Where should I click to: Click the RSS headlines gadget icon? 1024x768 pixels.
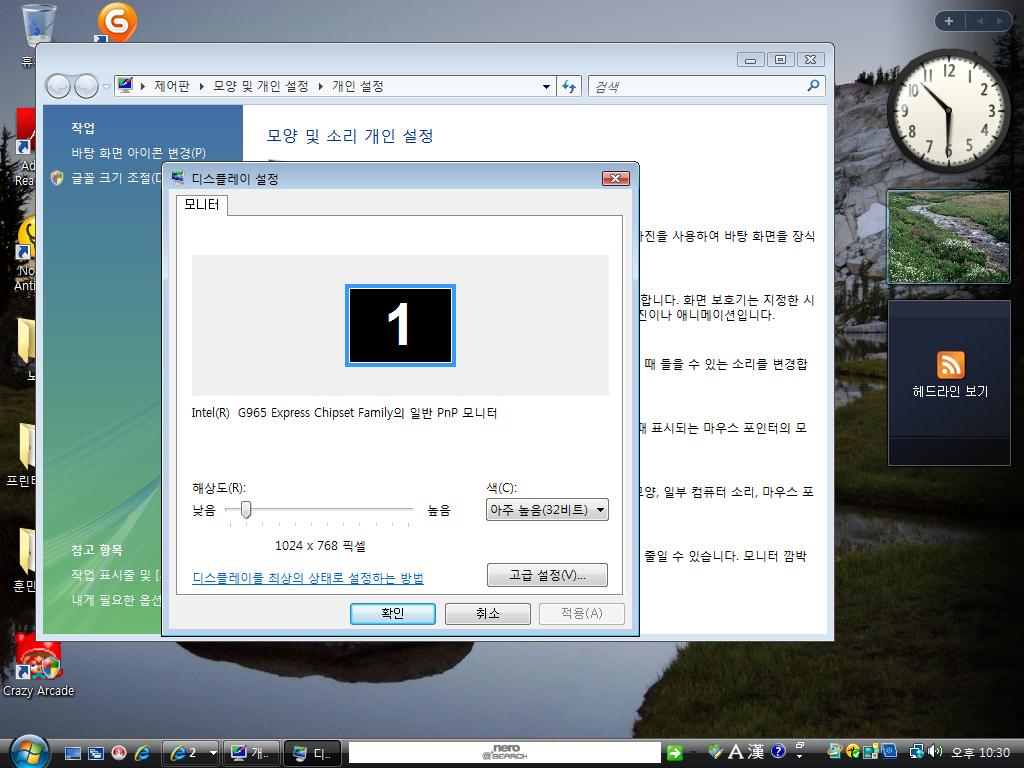pos(950,364)
